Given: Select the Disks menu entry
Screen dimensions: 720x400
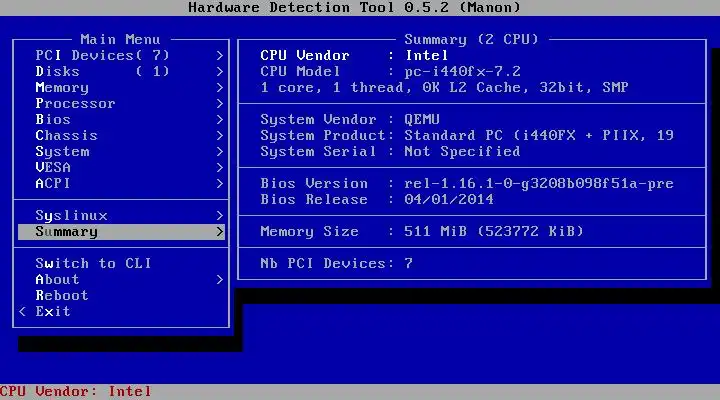Looking at the screenshot, I should (121, 72).
